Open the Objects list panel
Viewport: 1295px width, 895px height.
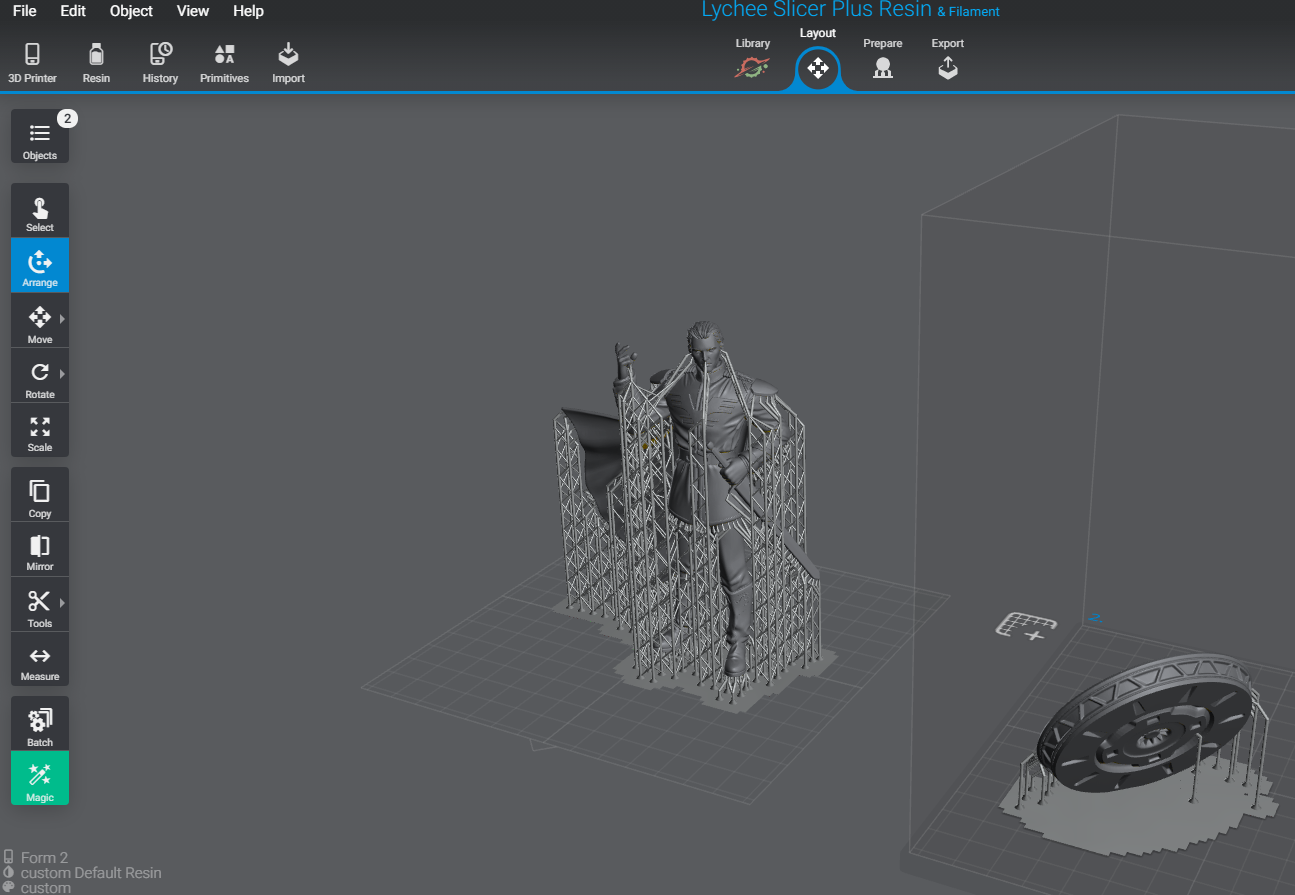40,138
